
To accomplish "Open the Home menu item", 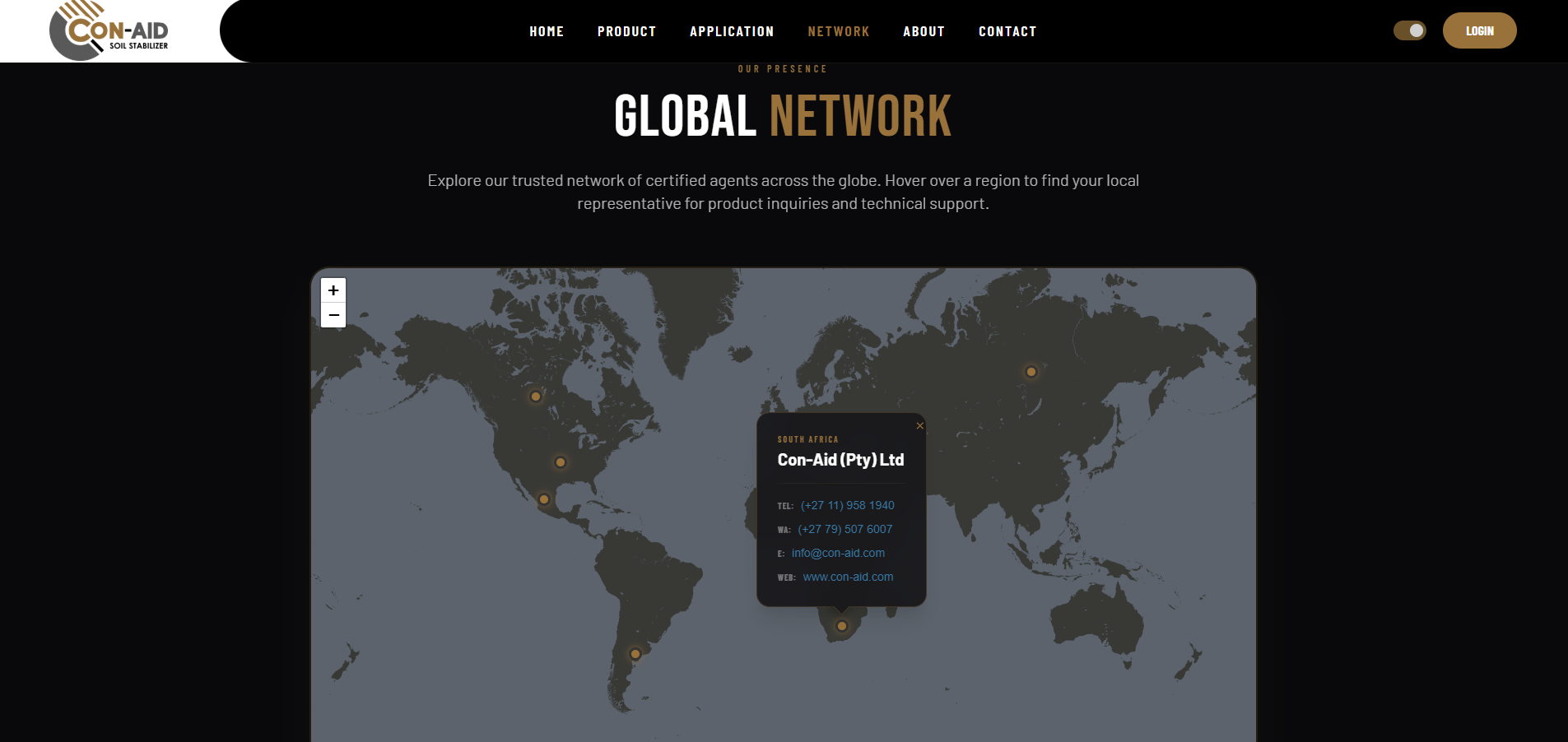I will (x=547, y=31).
